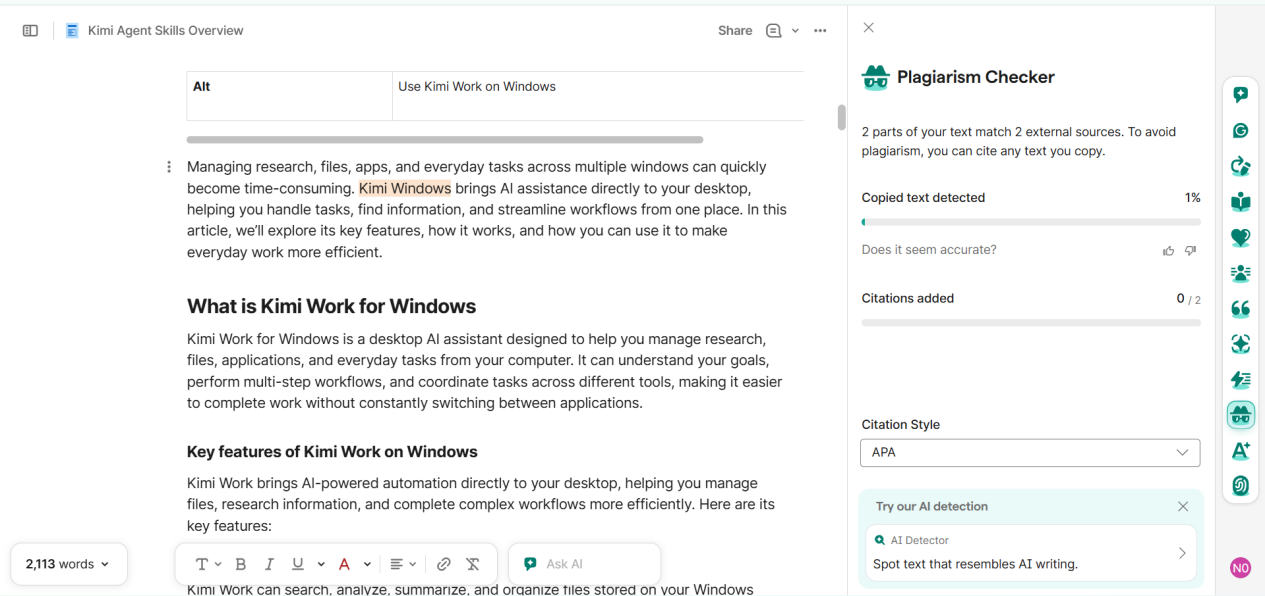This screenshot has height=596, width=1265.
Task: Open the fingerprint AI detector sidebar icon
Action: (1240, 486)
